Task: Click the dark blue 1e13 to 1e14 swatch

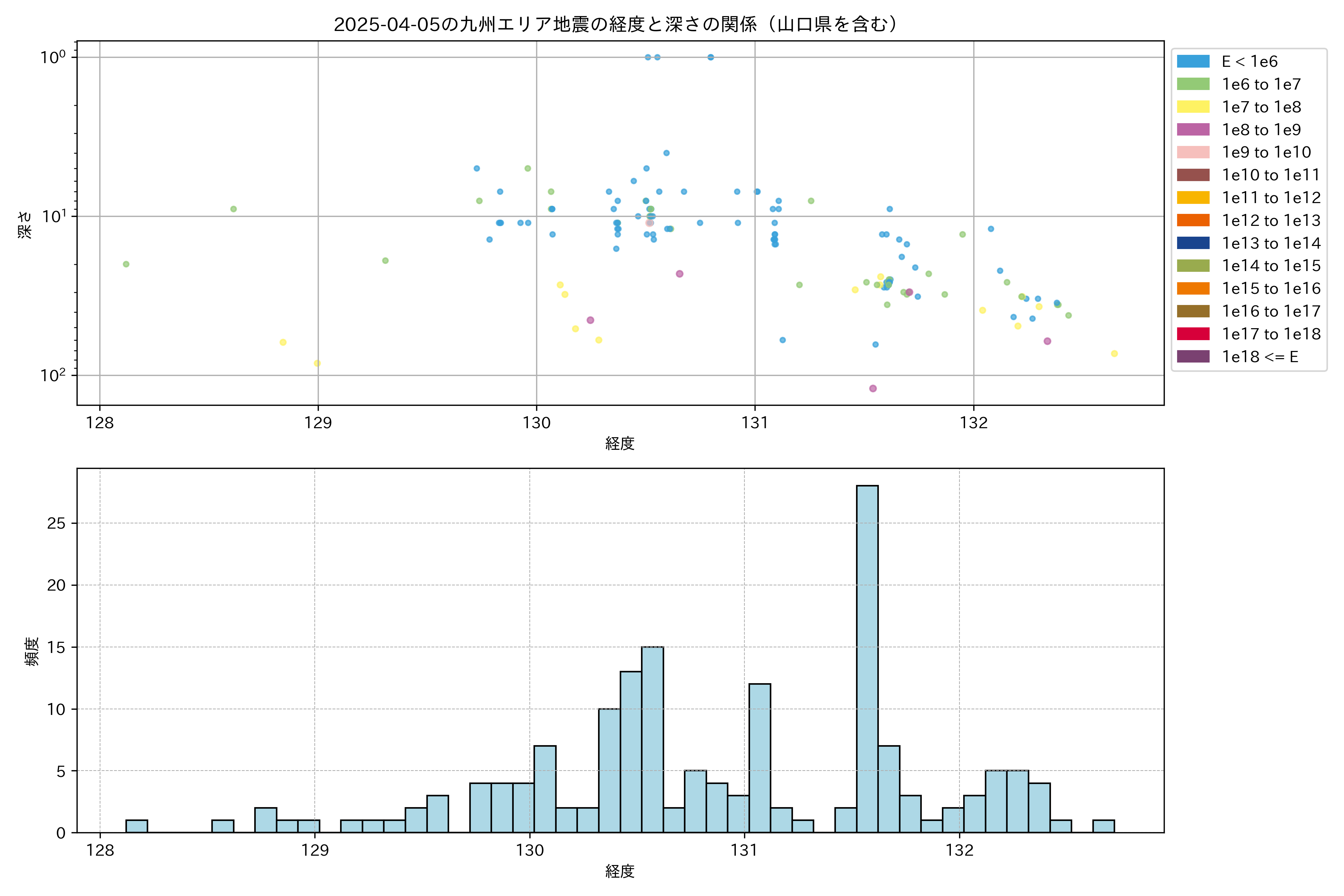Action: point(1193,243)
